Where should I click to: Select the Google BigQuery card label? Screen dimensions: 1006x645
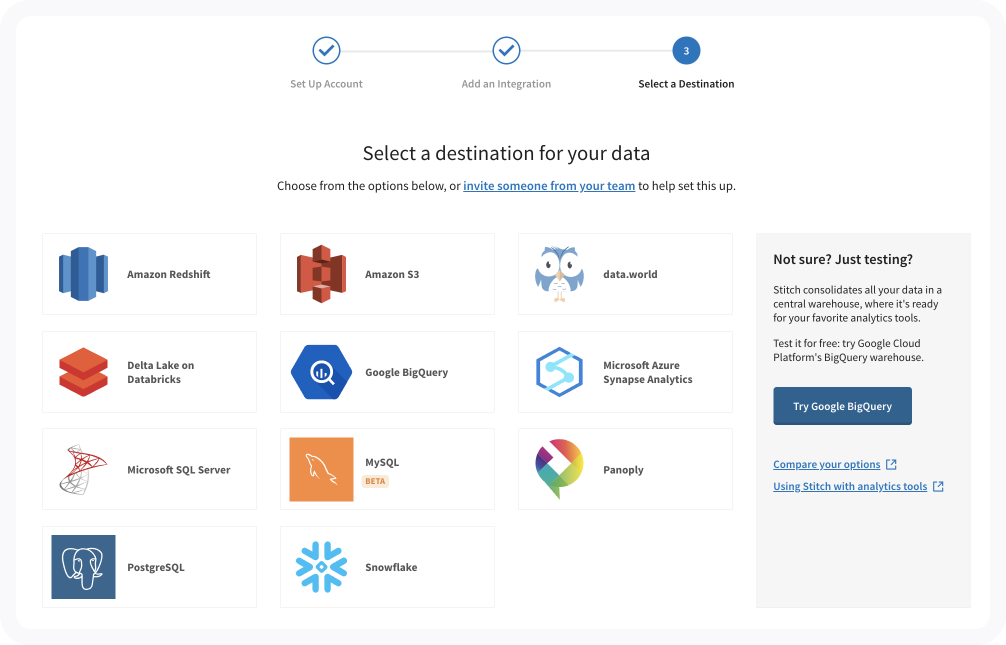pos(407,372)
